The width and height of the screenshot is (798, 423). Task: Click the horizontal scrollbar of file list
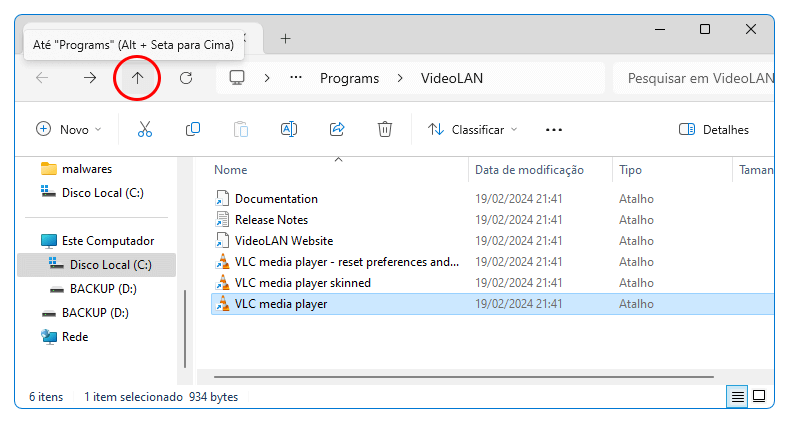point(464,377)
